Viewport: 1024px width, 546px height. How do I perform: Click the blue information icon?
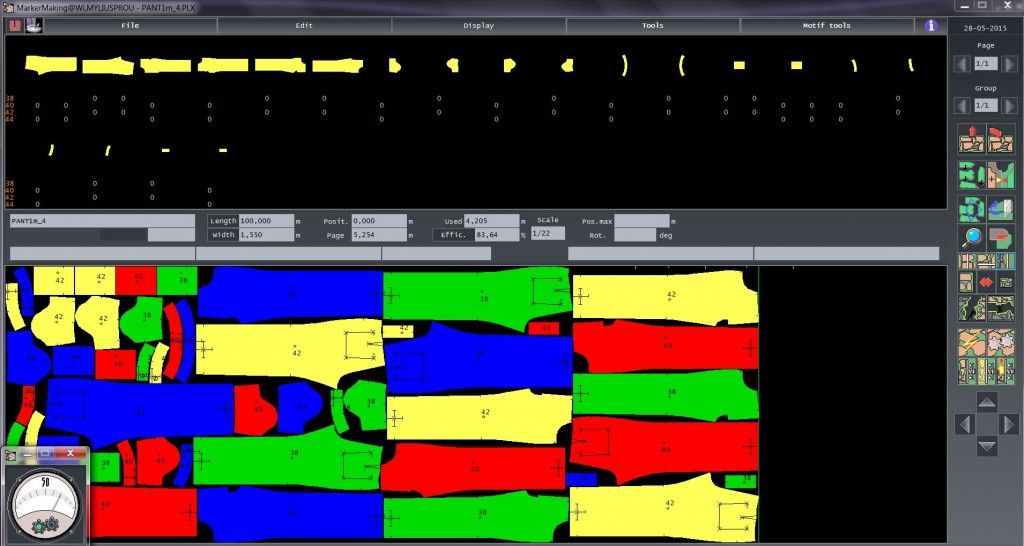[x=931, y=25]
